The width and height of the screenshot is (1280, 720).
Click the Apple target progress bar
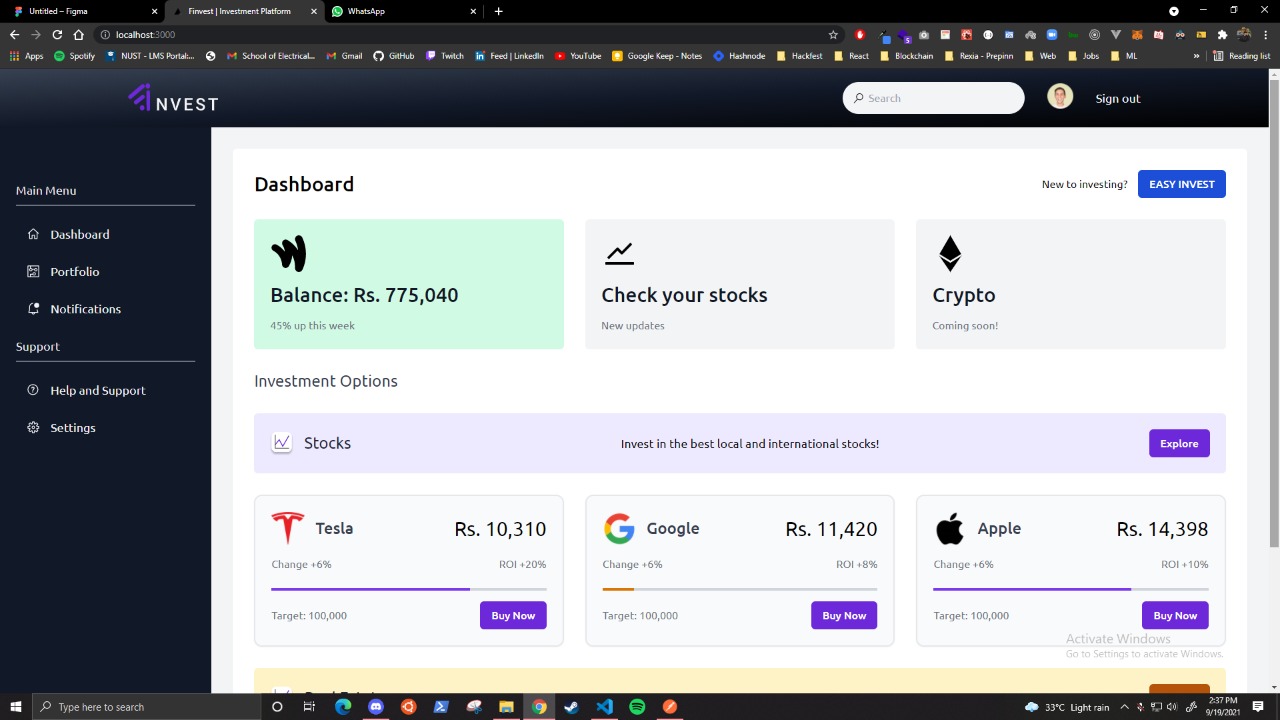point(1071,589)
